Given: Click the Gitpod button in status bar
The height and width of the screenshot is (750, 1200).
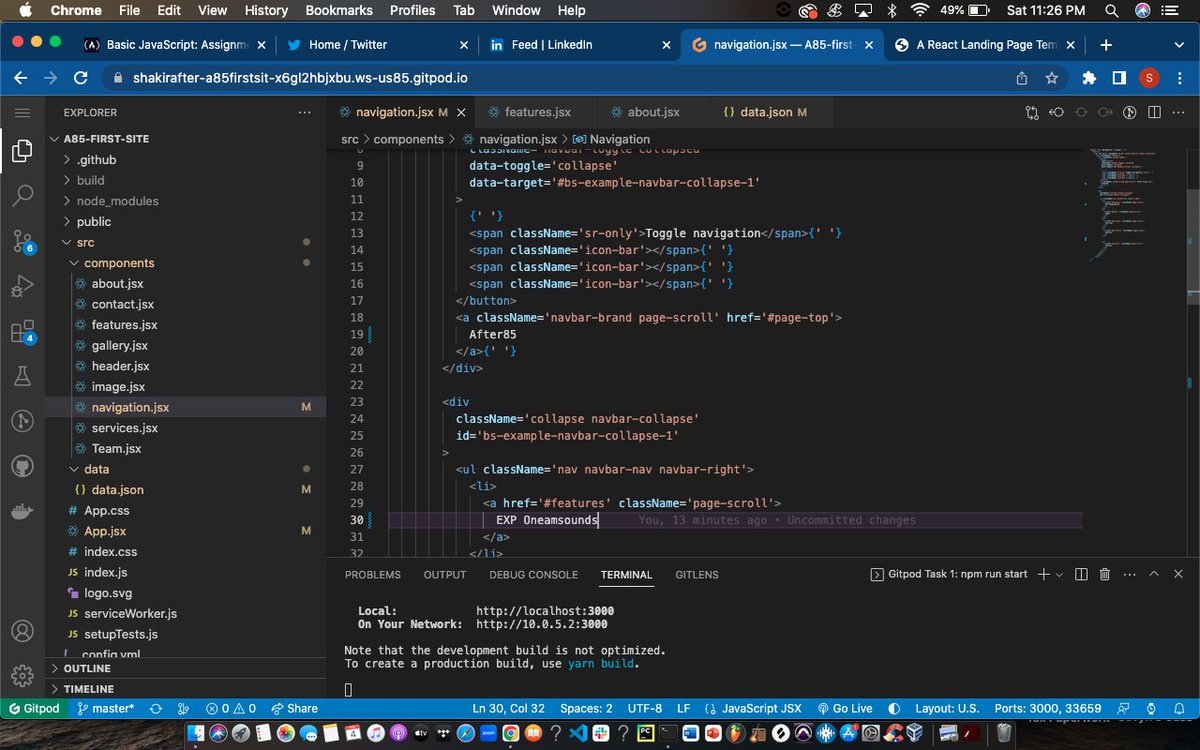Looking at the screenshot, I should point(35,708).
